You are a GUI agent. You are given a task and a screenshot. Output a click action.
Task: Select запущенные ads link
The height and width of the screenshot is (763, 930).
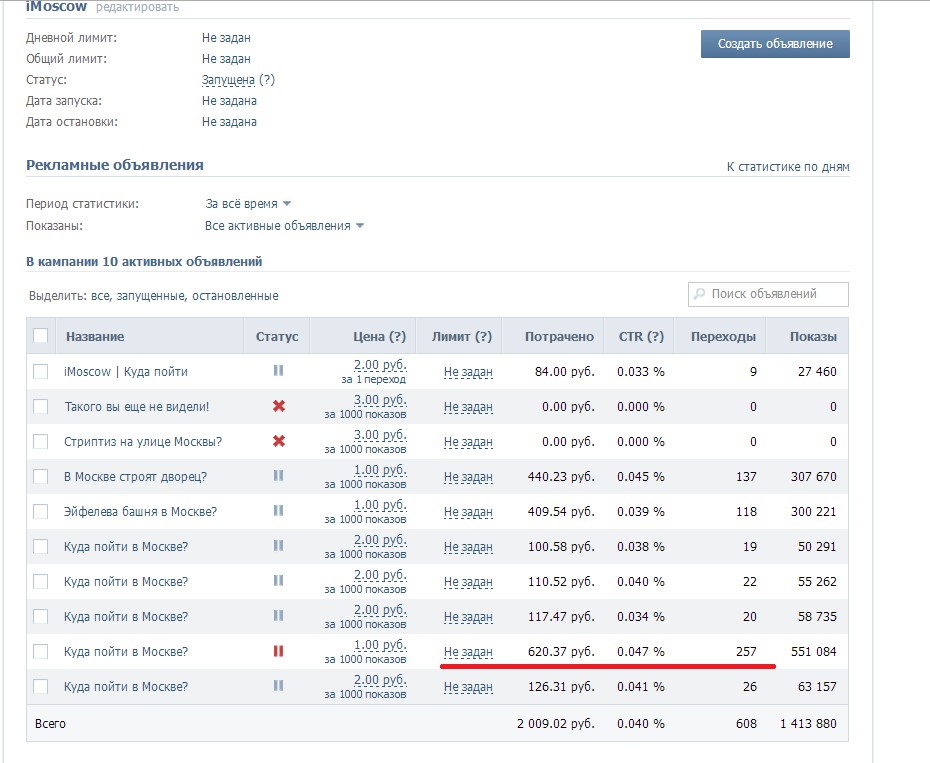(x=151, y=295)
